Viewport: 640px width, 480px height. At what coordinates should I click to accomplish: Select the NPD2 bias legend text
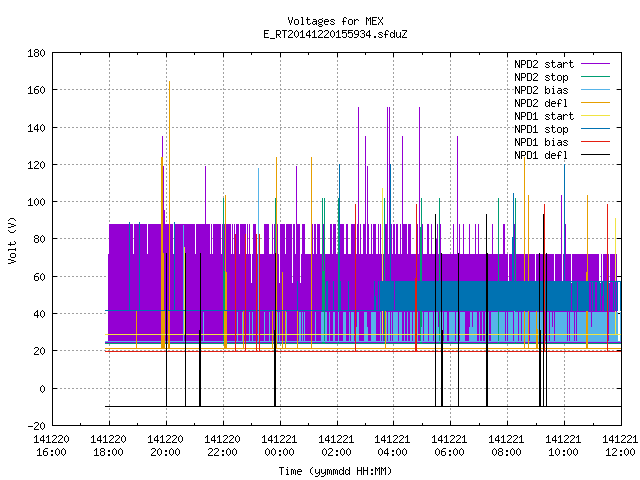pyautogui.click(x=541, y=90)
